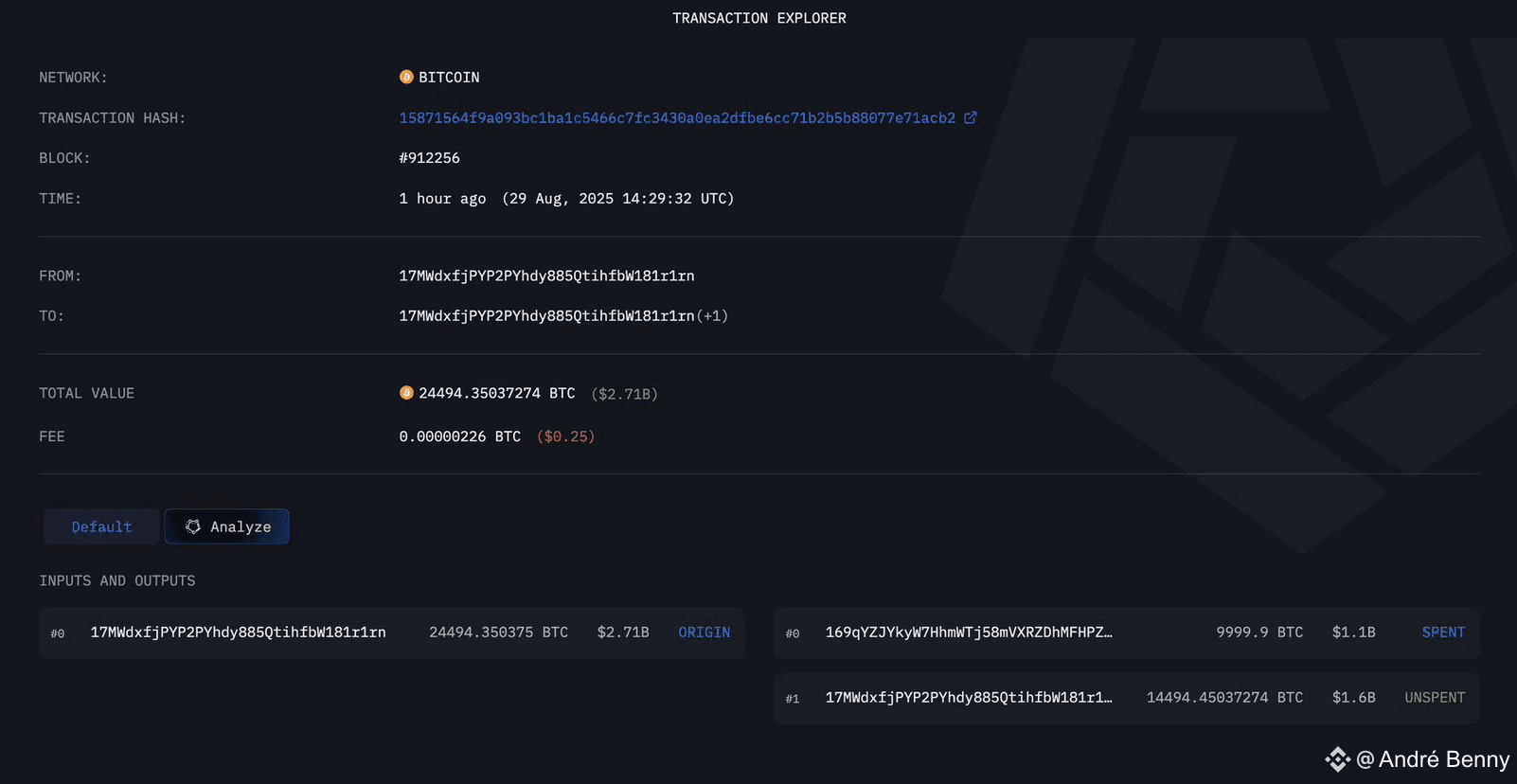
Task: Click the 24494.350375 BTC input amount
Action: pyautogui.click(x=498, y=633)
